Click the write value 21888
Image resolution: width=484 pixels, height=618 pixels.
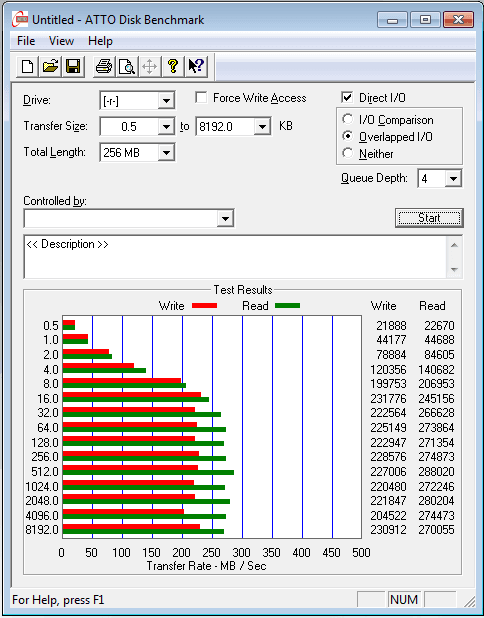[391, 326]
